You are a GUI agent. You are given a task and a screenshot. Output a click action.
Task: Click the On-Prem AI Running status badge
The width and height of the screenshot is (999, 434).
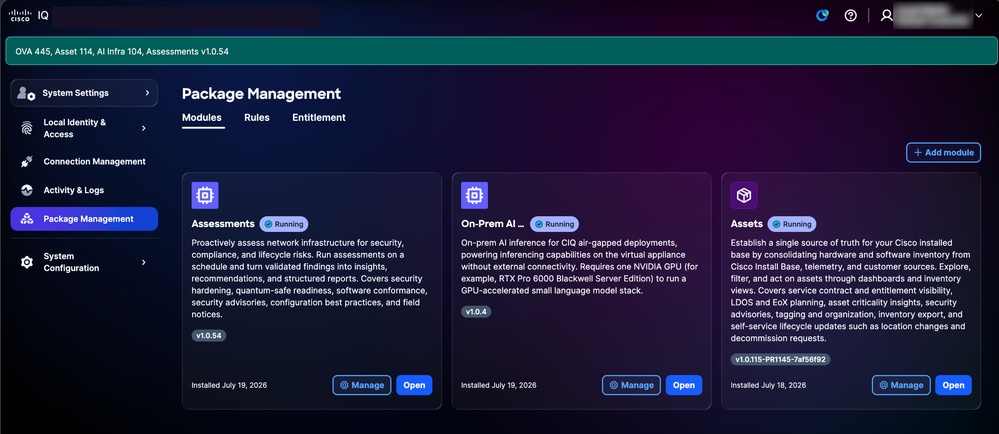[554, 224]
